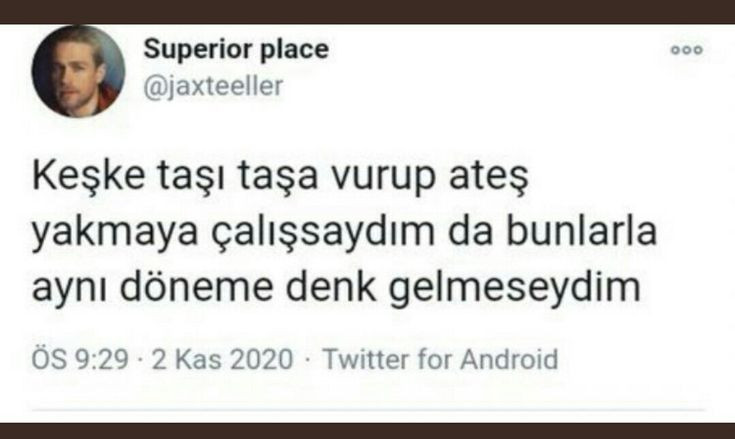Open the Superior place profile picture
The height and width of the screenshot is (439, 735).
(x=78, y=71)
